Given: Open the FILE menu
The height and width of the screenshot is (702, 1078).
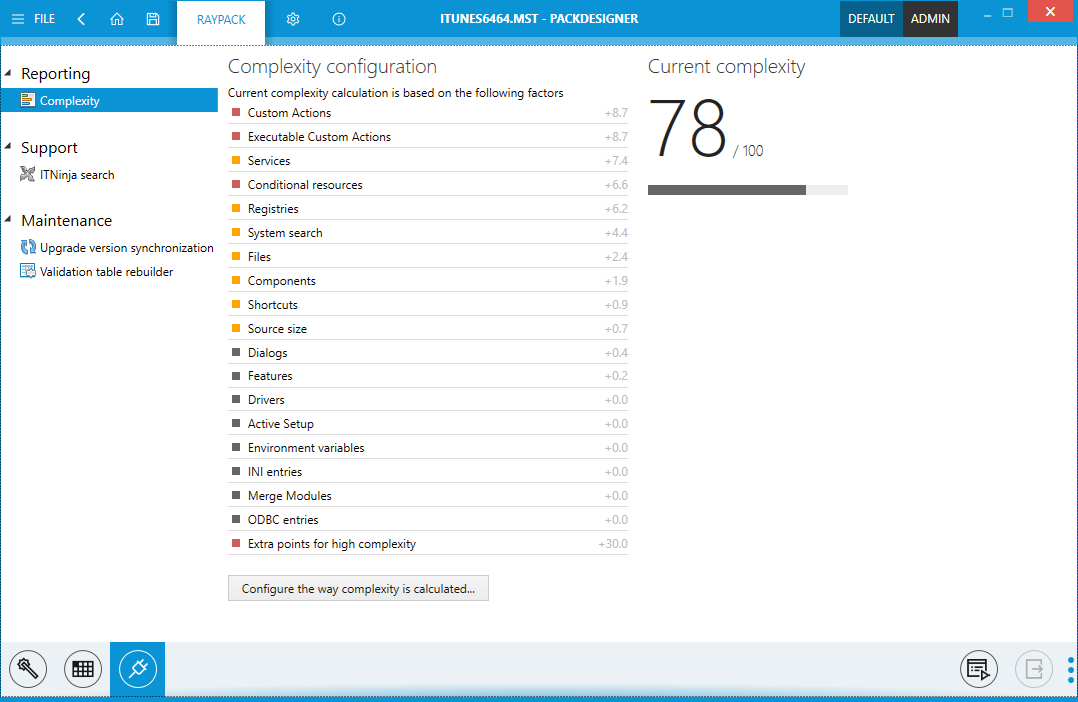Looking at the screenshot, I should [34, 19].
